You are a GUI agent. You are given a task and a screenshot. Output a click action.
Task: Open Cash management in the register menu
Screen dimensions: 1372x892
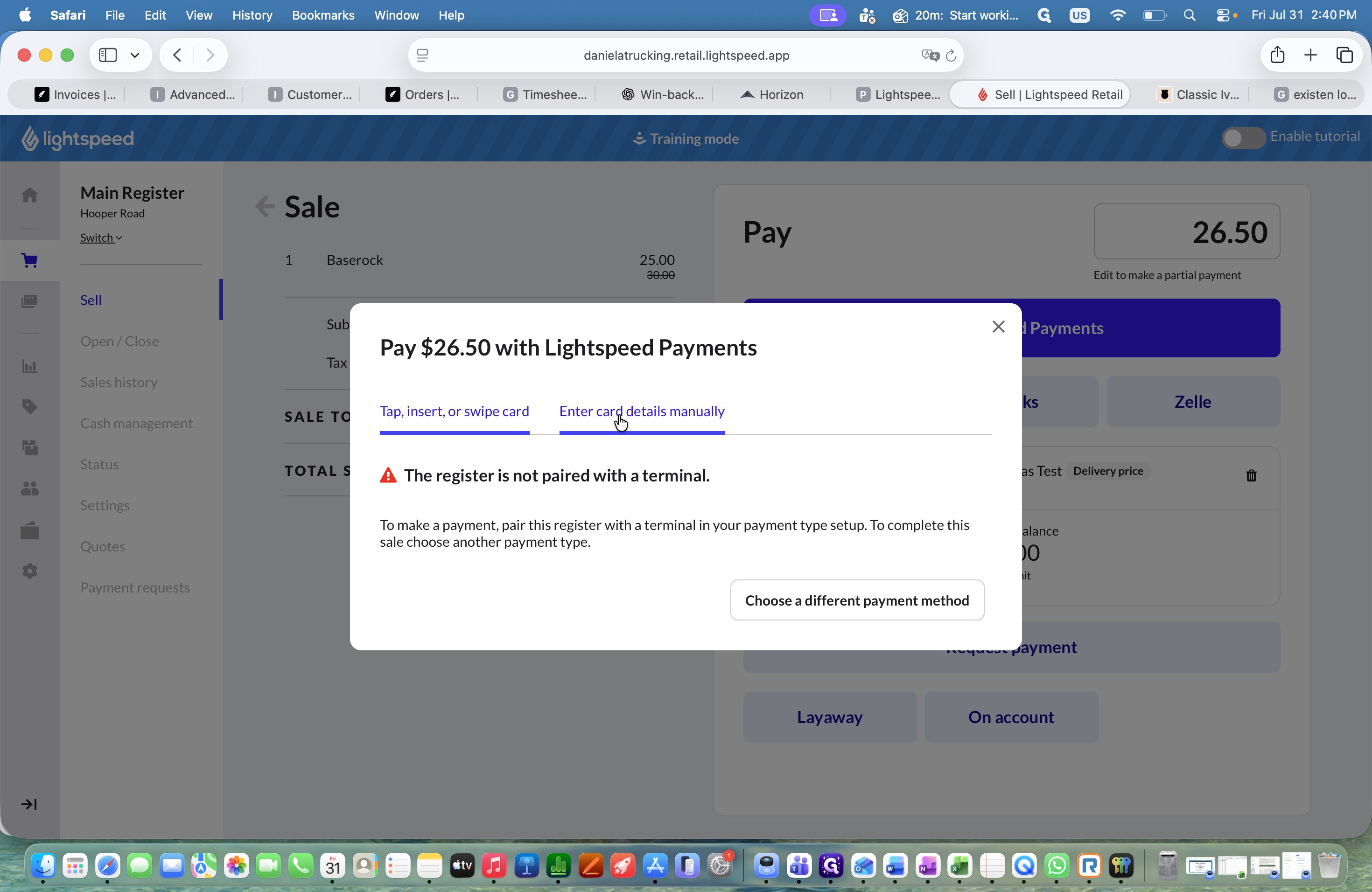136,423
